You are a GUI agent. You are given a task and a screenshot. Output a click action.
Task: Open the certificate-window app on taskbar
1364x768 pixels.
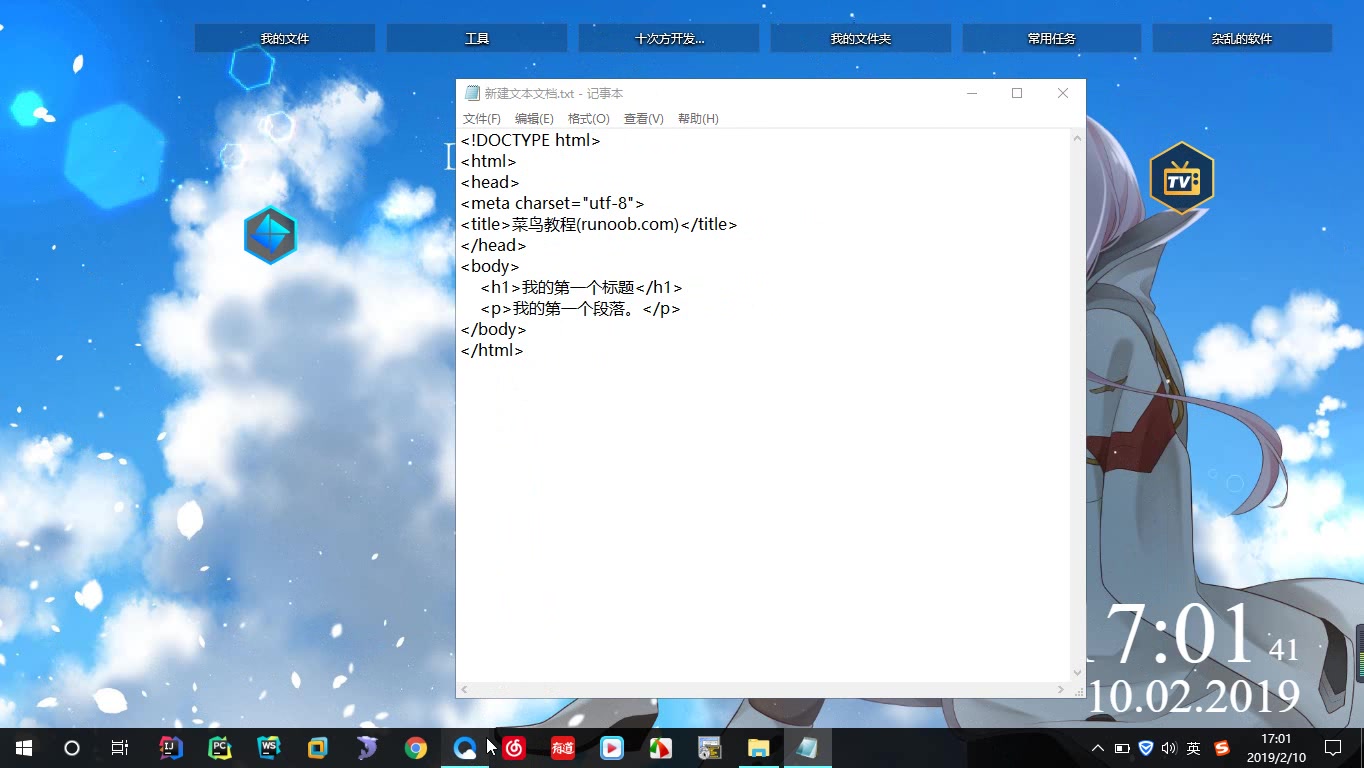pyautogui.click(x=710, y=748)
